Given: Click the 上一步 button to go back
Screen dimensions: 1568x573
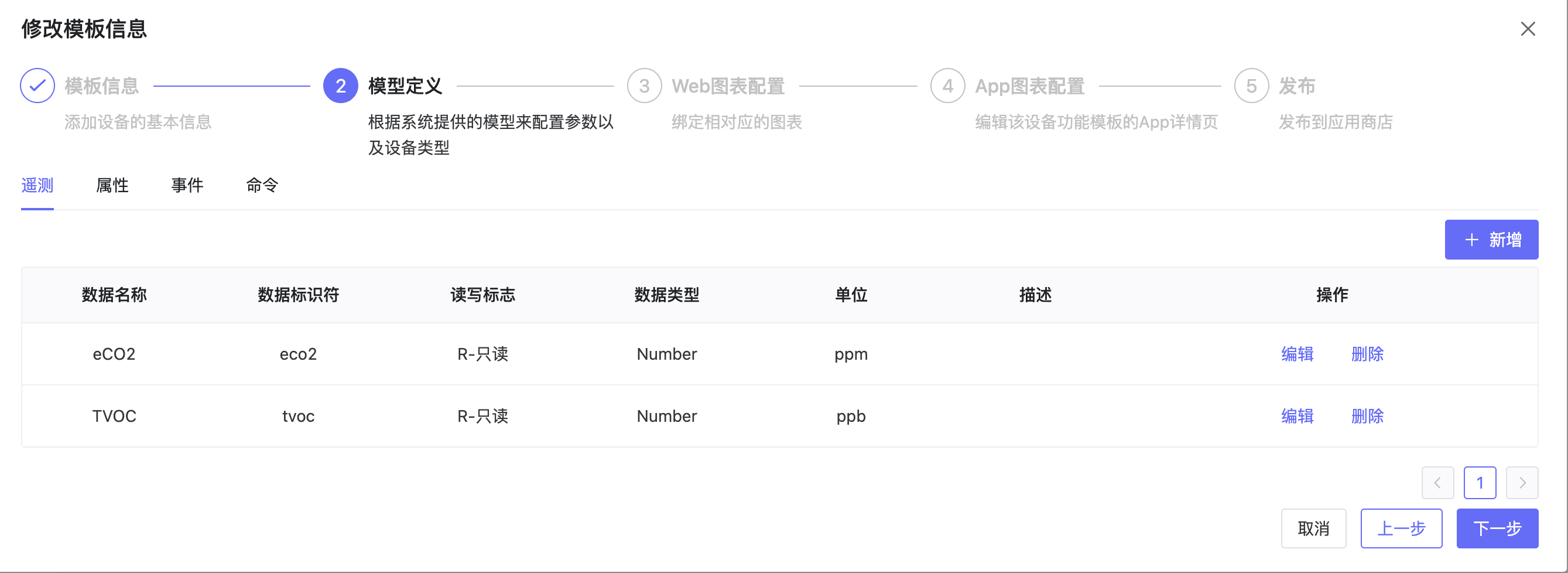Looking at the screenshot, I should click(x=1401, y=528).
